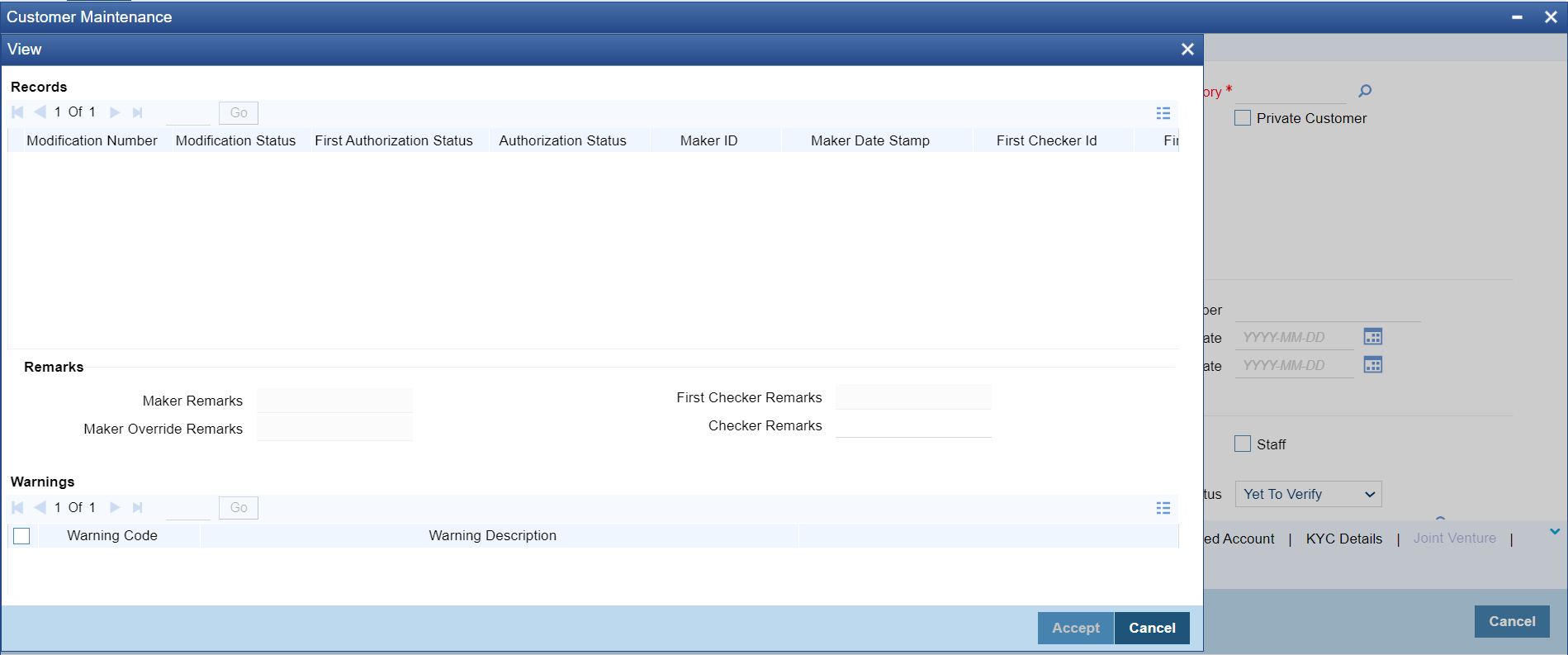The width and height of the screenshot is (1568, 655).
Task: Go to next page in Records pager
Action: click(x=115, y=112)
